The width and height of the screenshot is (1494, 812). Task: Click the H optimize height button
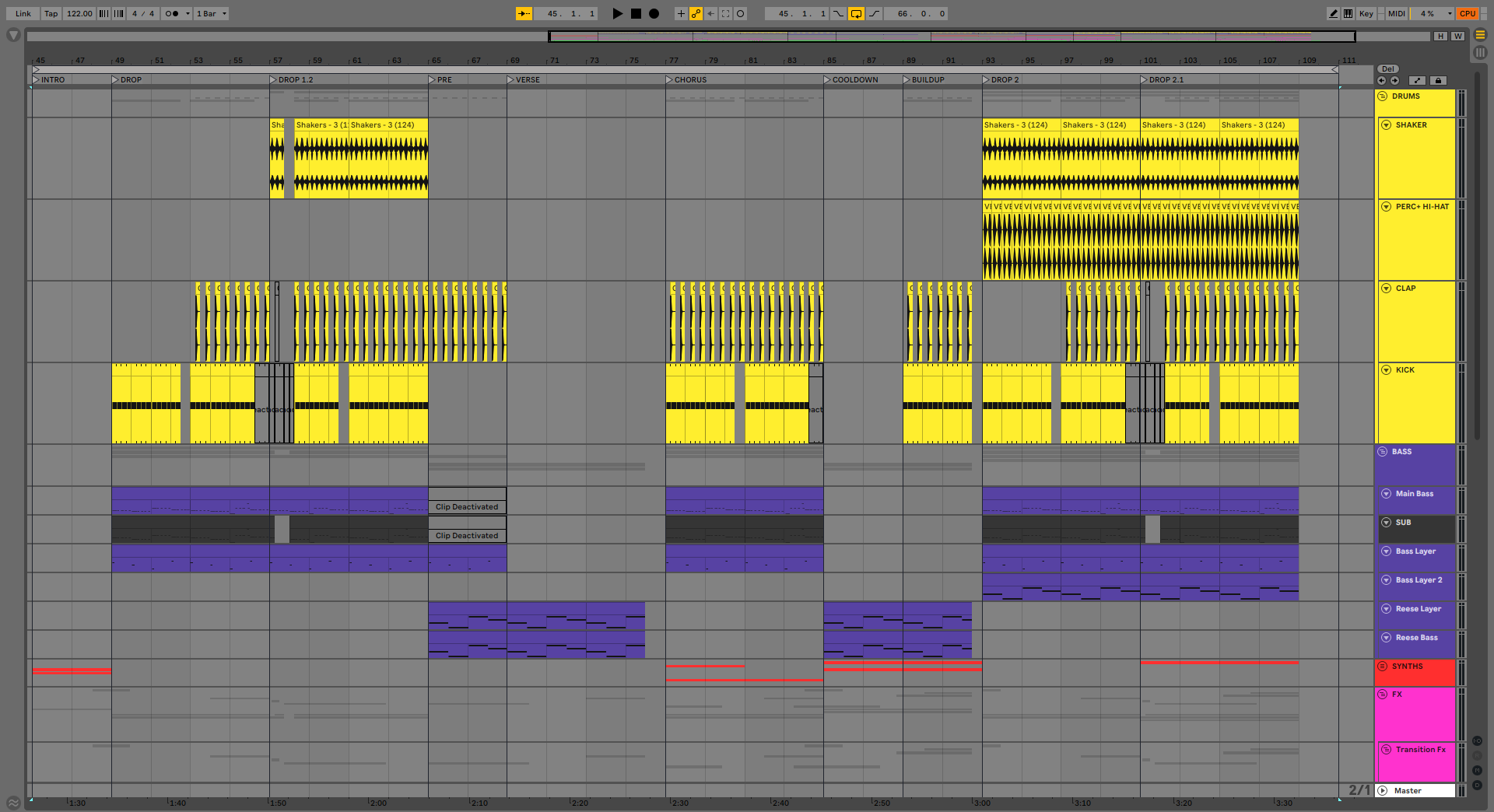1441,37
